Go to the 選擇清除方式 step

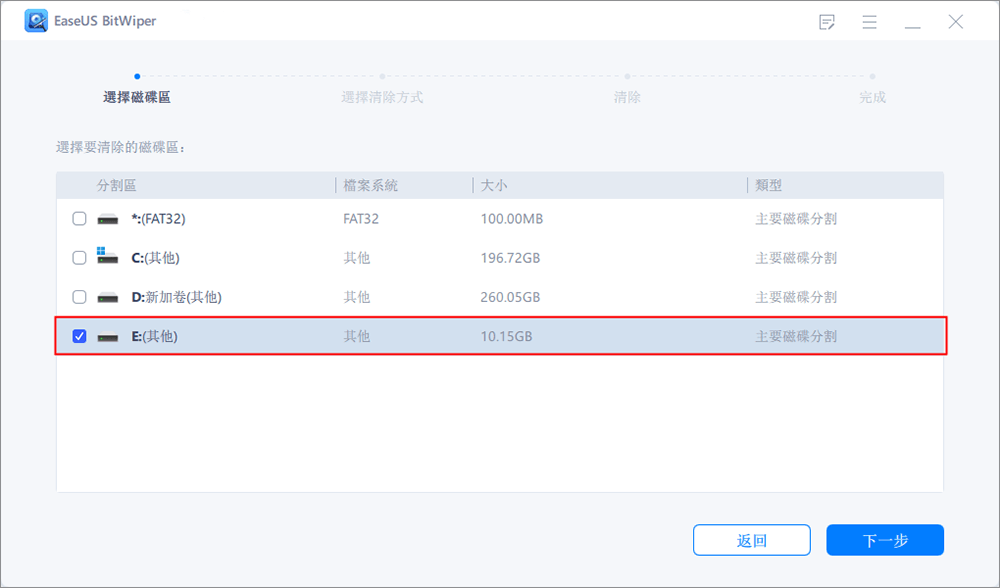tap(382, 97)
